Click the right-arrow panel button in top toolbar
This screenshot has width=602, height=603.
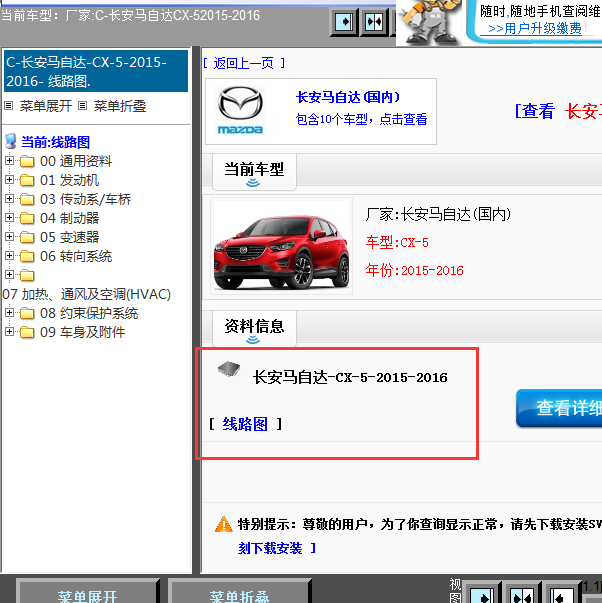[x=344, y=22]
